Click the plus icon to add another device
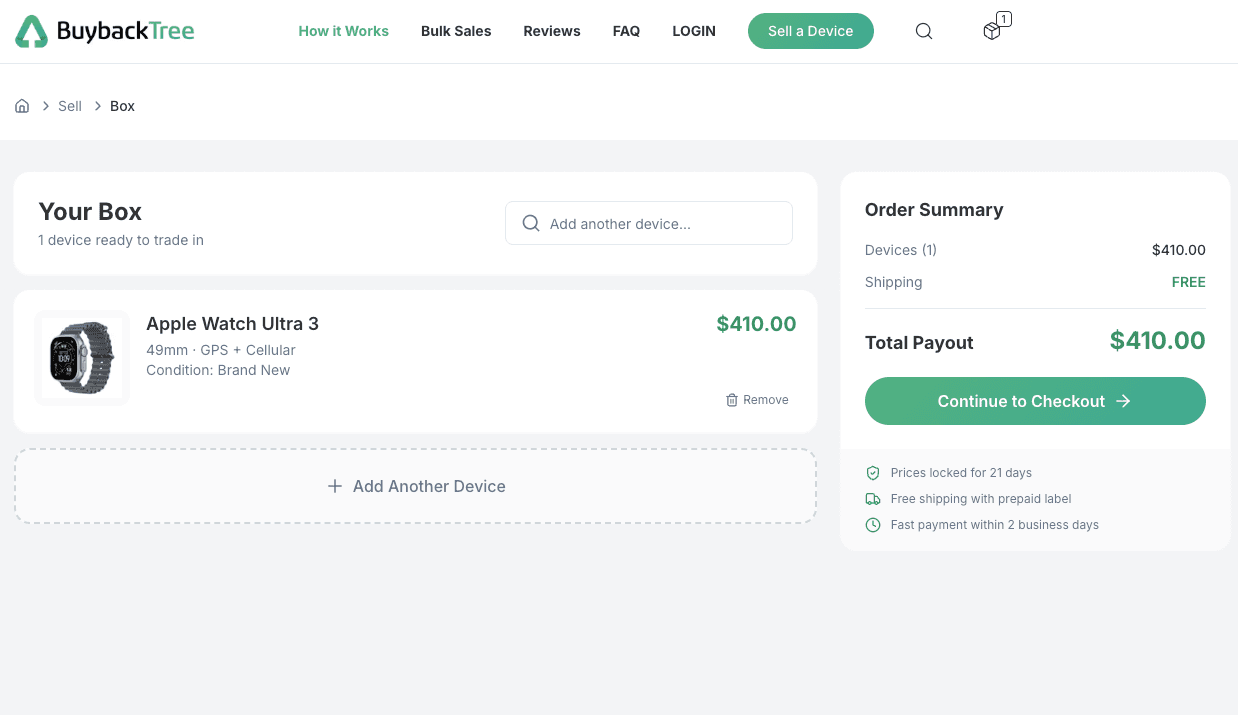1238x719 pixels. (334, 486)
